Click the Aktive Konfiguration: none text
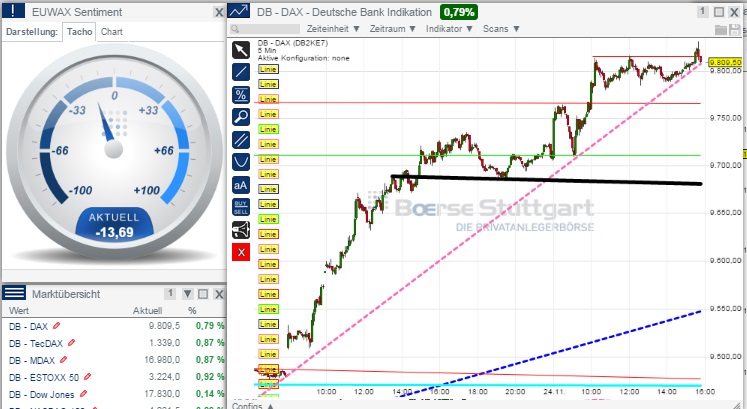 pos(303,58)
